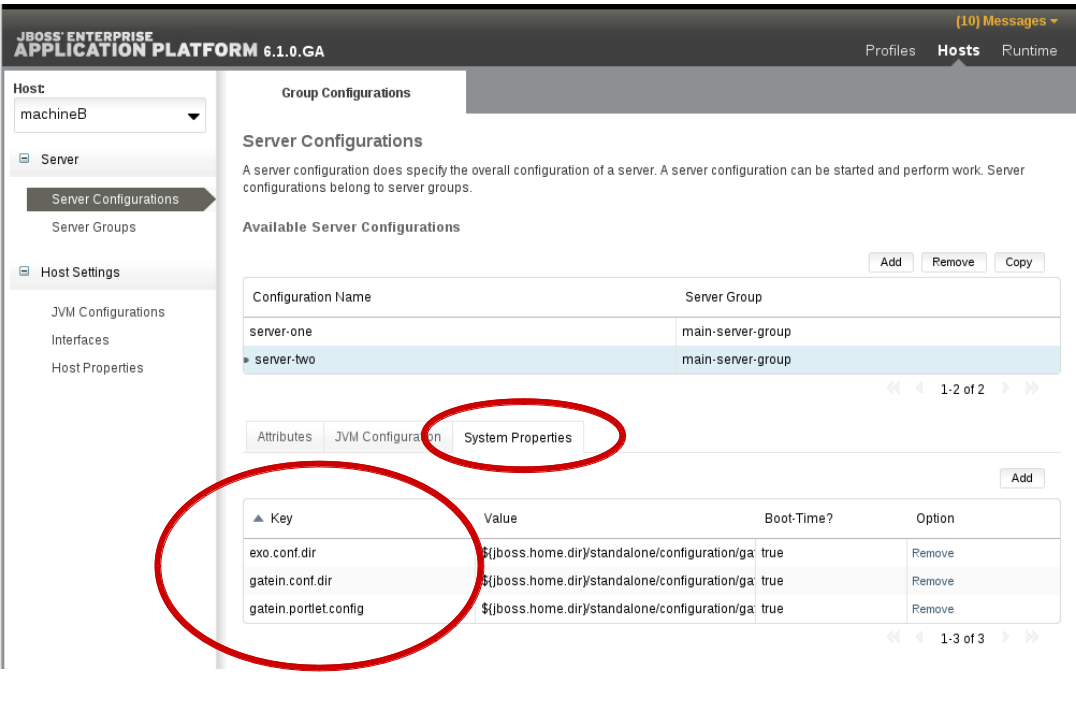Image resolution: width=1076 pixels, height=703 pixels.
Task: Add a new system property
Action: coord(1022,478)
